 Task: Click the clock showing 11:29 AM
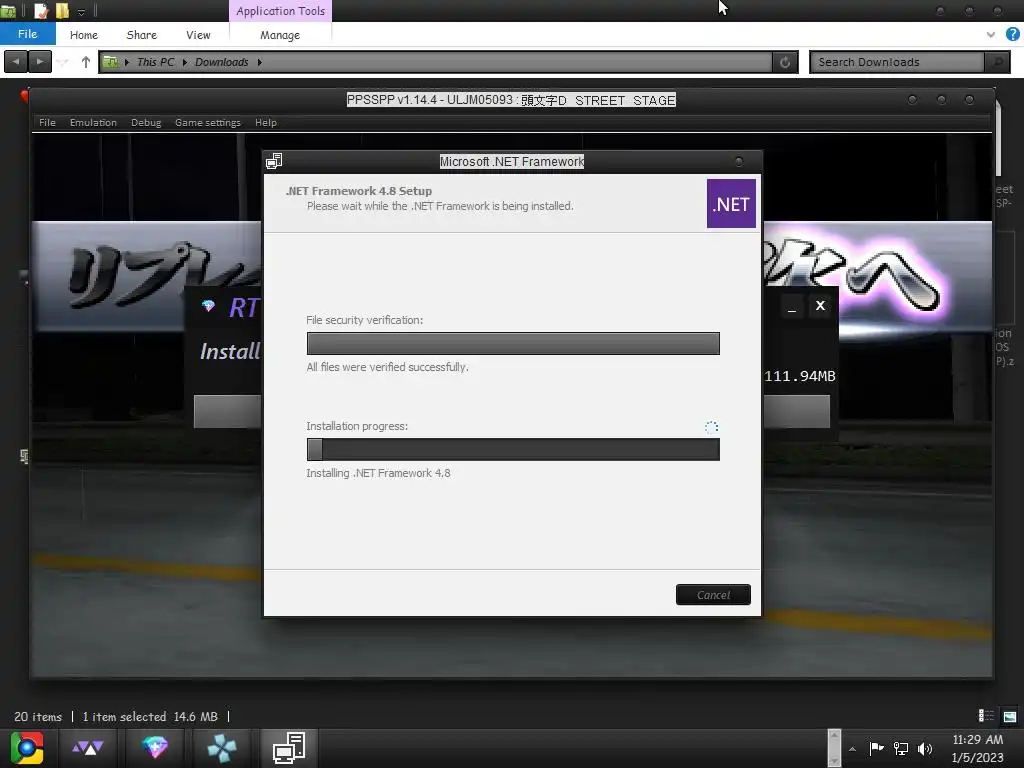click(x=978, y=740)
